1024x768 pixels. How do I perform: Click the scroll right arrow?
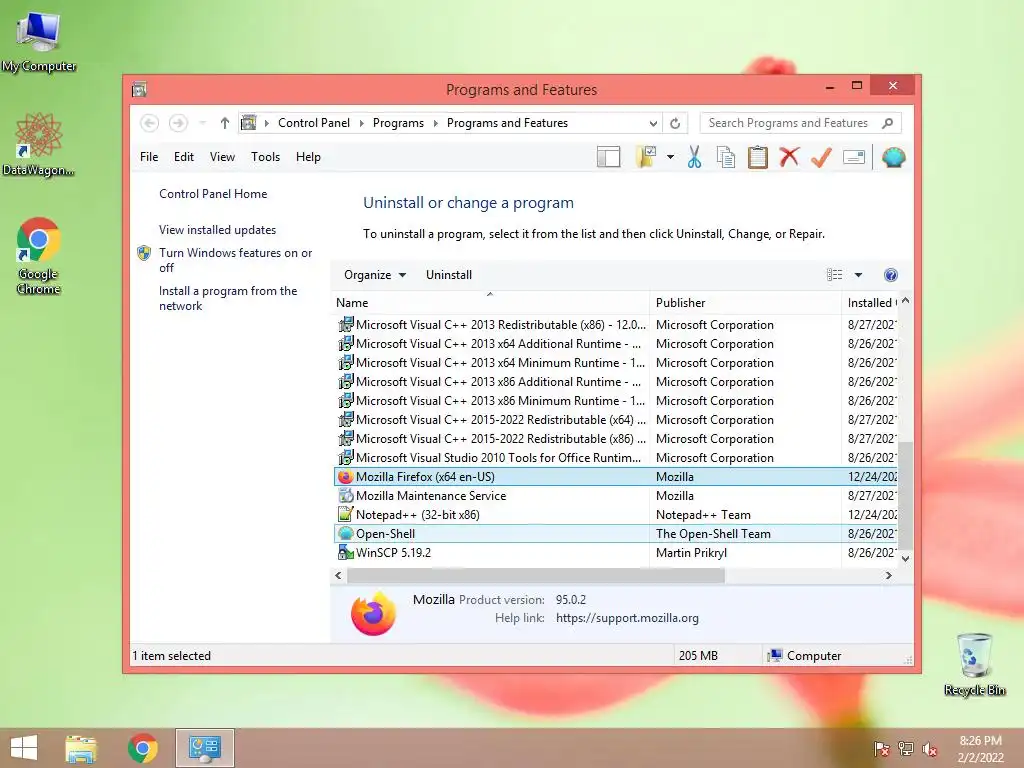[x=888, y=575]
